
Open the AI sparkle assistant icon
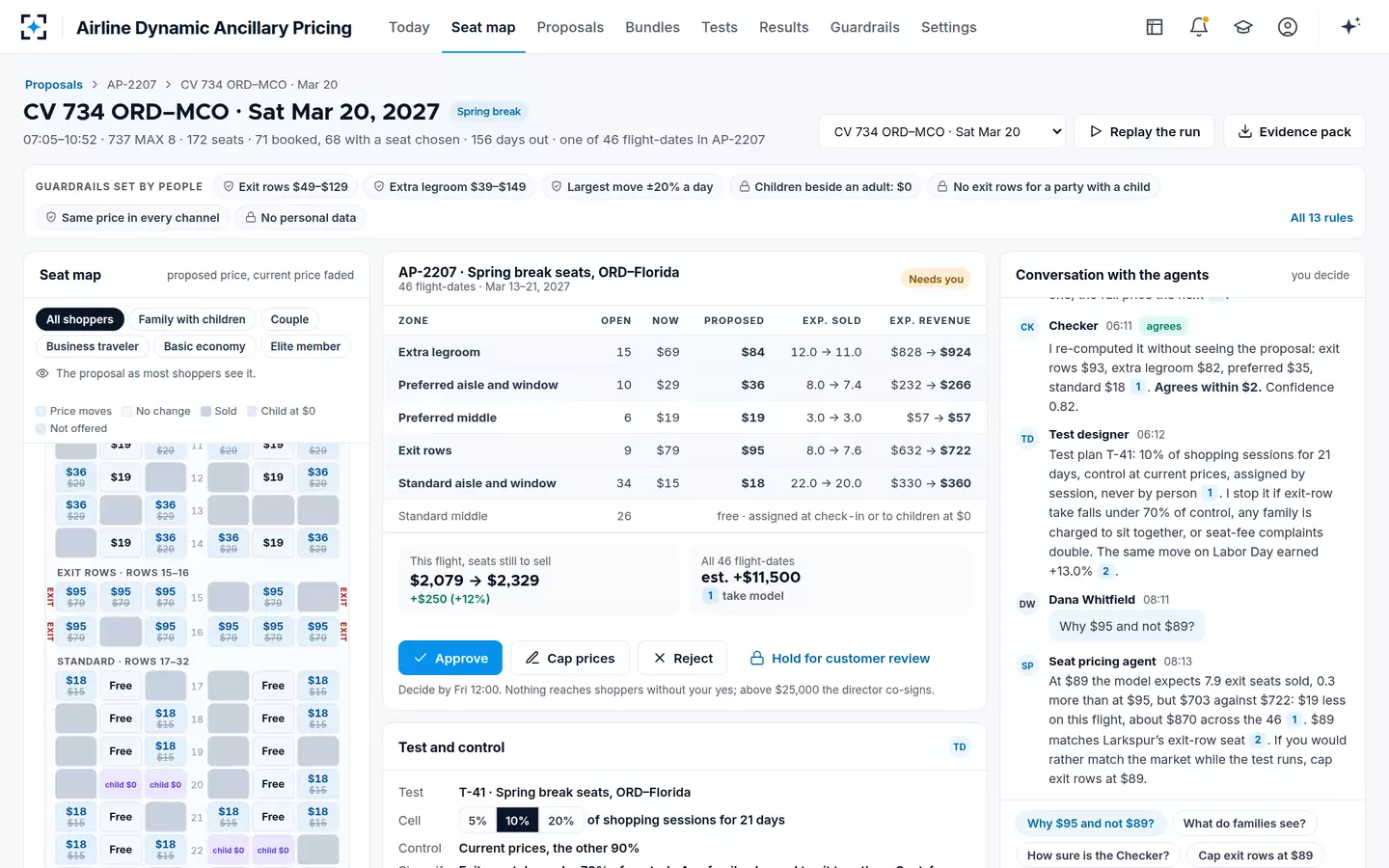pos(1350,26)
